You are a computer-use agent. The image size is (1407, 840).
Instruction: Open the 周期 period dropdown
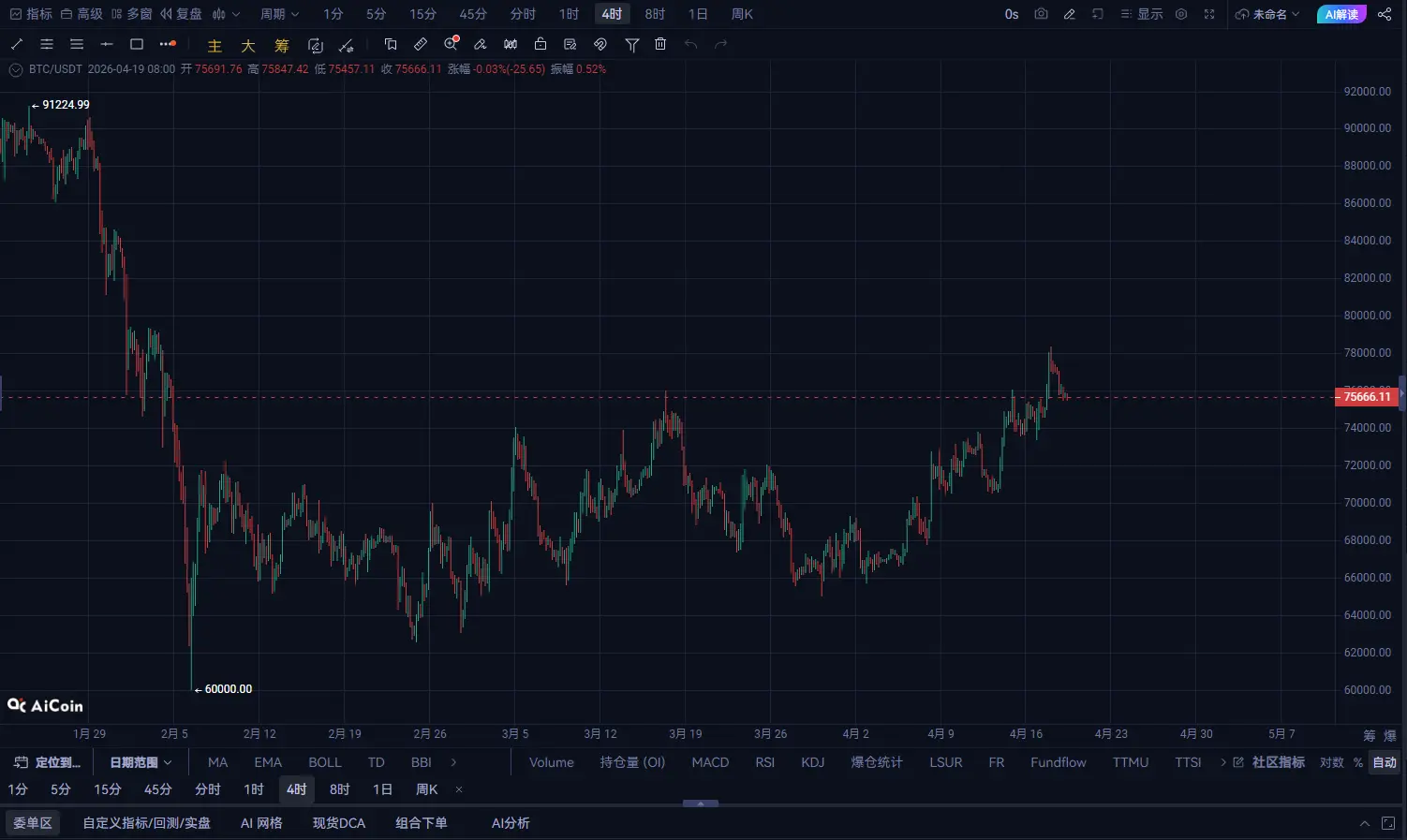280,14
